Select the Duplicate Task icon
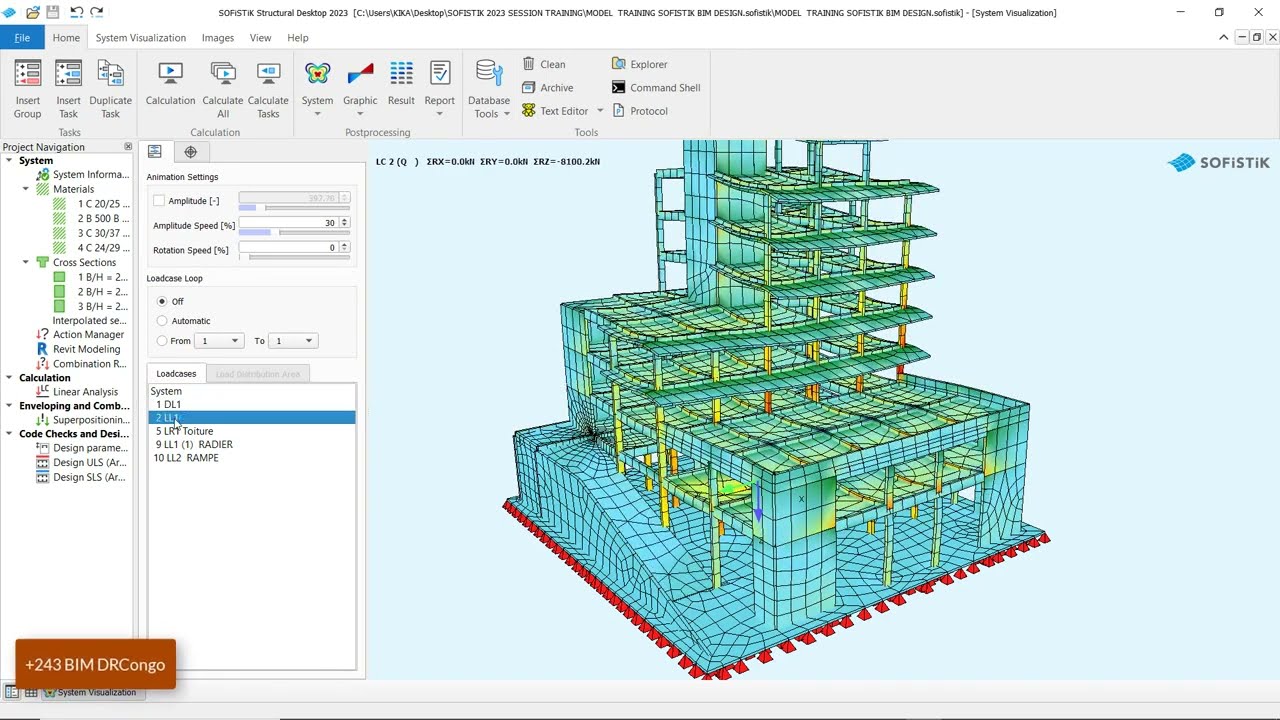Image resolution: width=1280 pixels, height=720 pixels. 110,74
